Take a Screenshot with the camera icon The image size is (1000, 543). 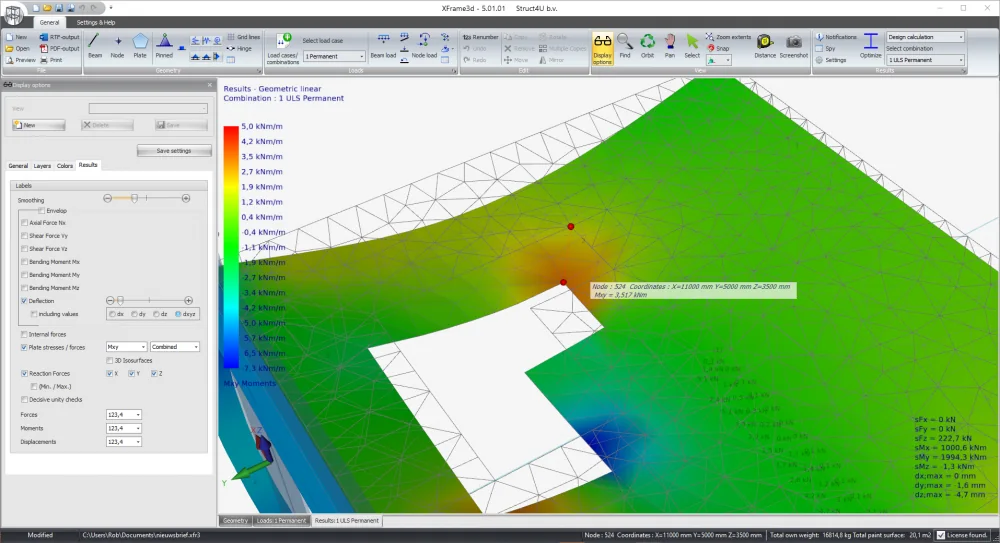point(793,46)
